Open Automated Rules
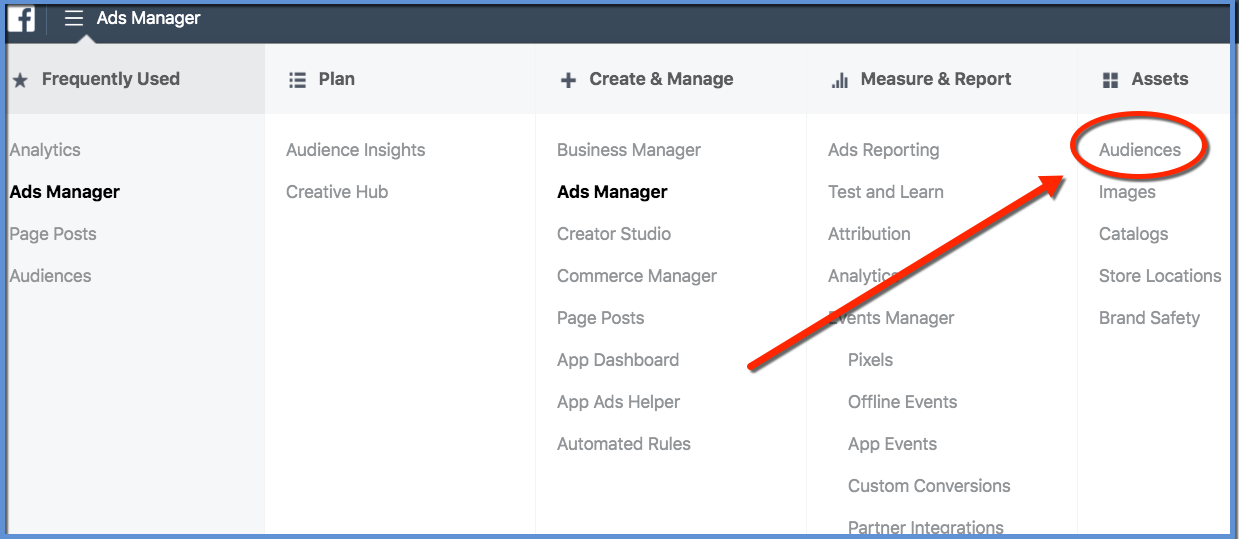This screenshot has width=1239, height=539. pos(624,444)
